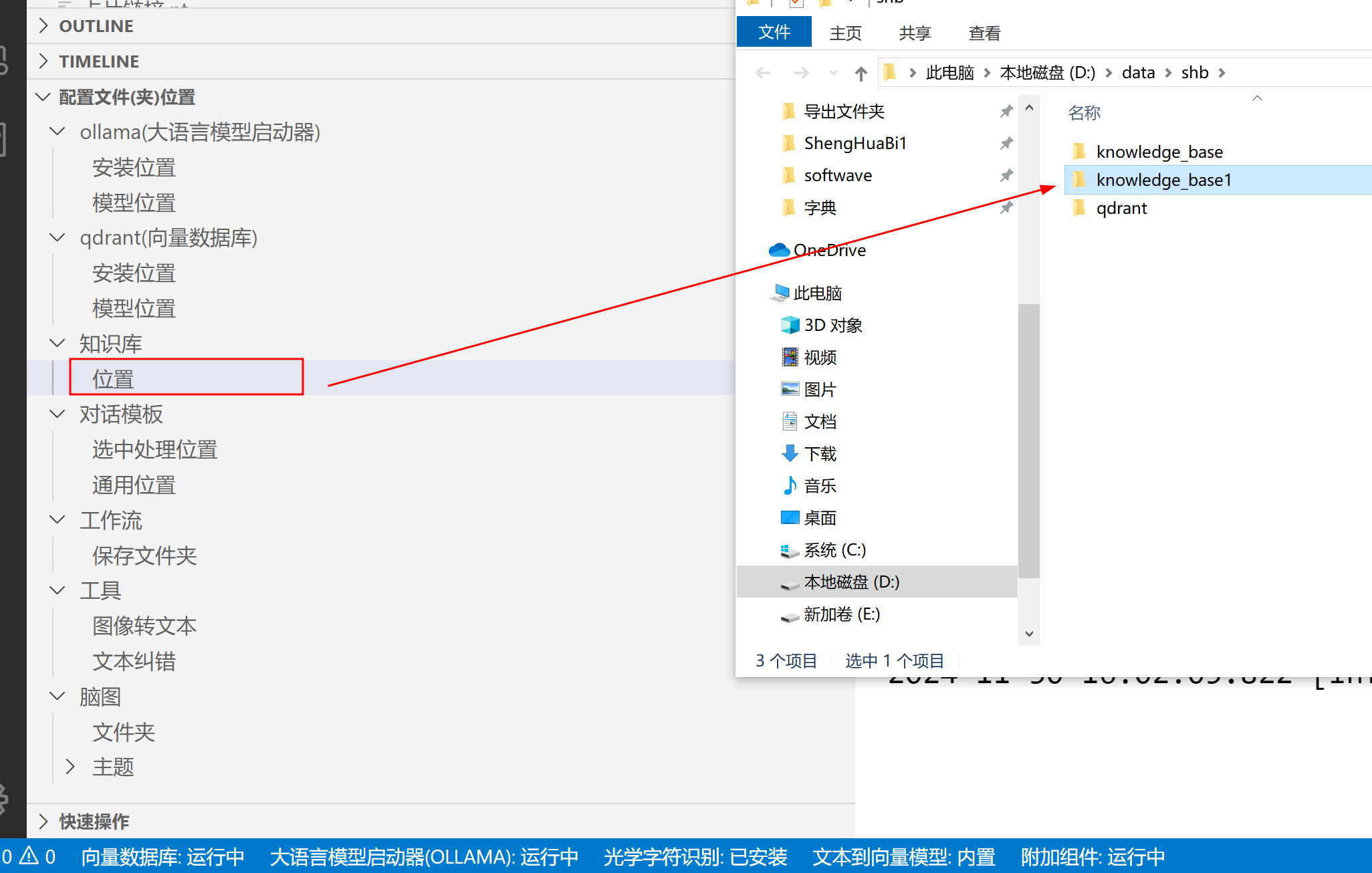Select the 下载 download arrow icon

790,453
